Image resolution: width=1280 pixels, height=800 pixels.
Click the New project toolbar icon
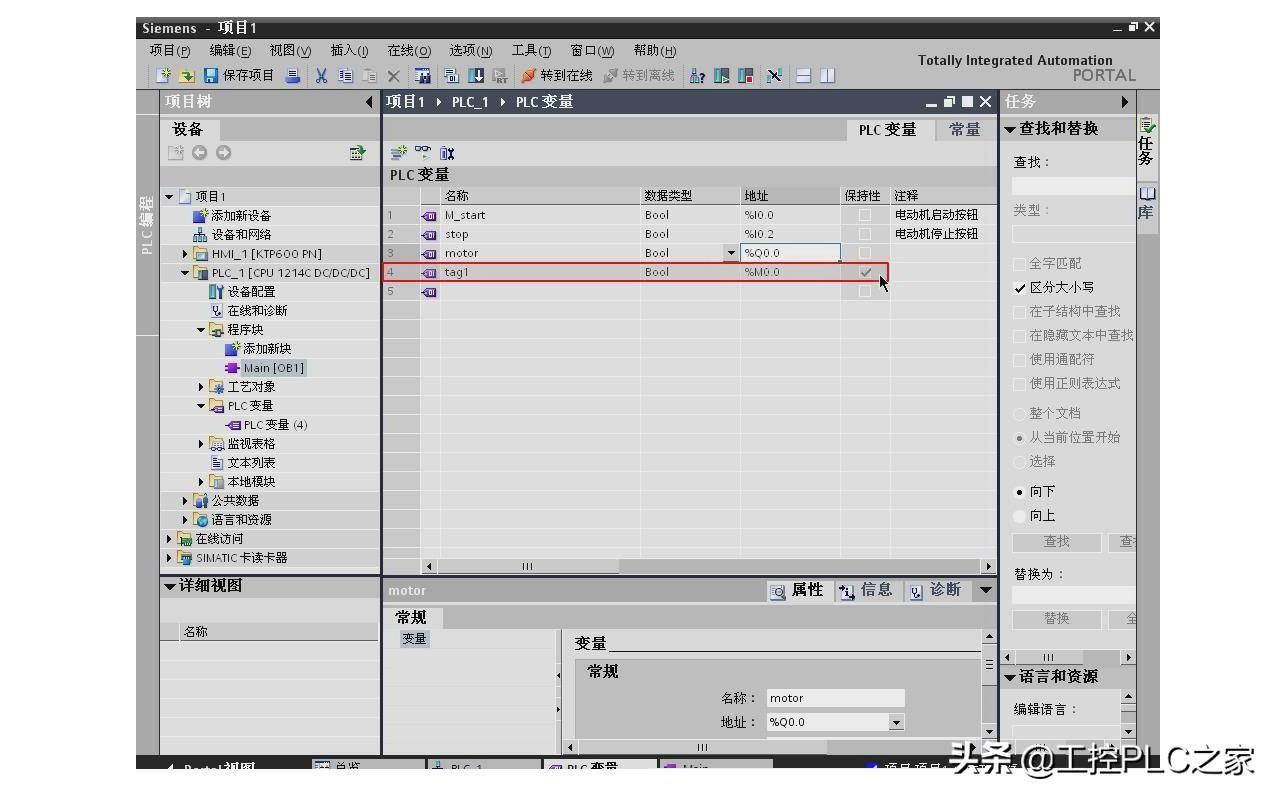point(164,76)
